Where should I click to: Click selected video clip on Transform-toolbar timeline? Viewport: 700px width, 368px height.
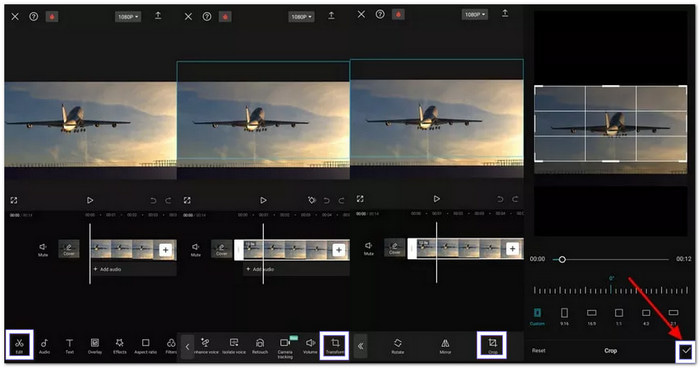292,250
